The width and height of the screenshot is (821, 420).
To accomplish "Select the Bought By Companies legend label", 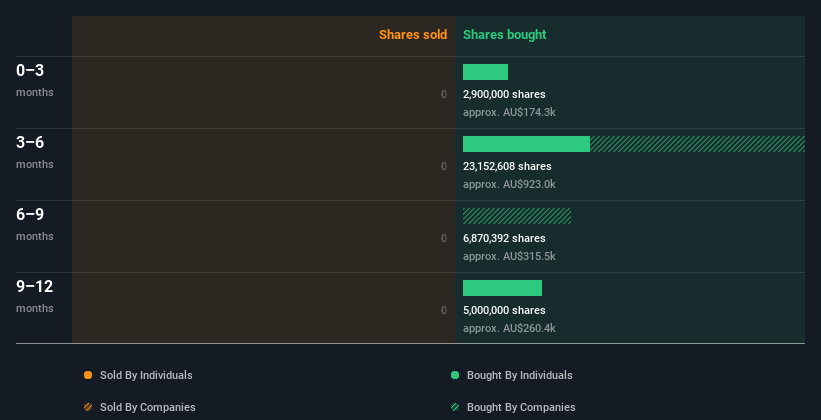I will (521, 407).
